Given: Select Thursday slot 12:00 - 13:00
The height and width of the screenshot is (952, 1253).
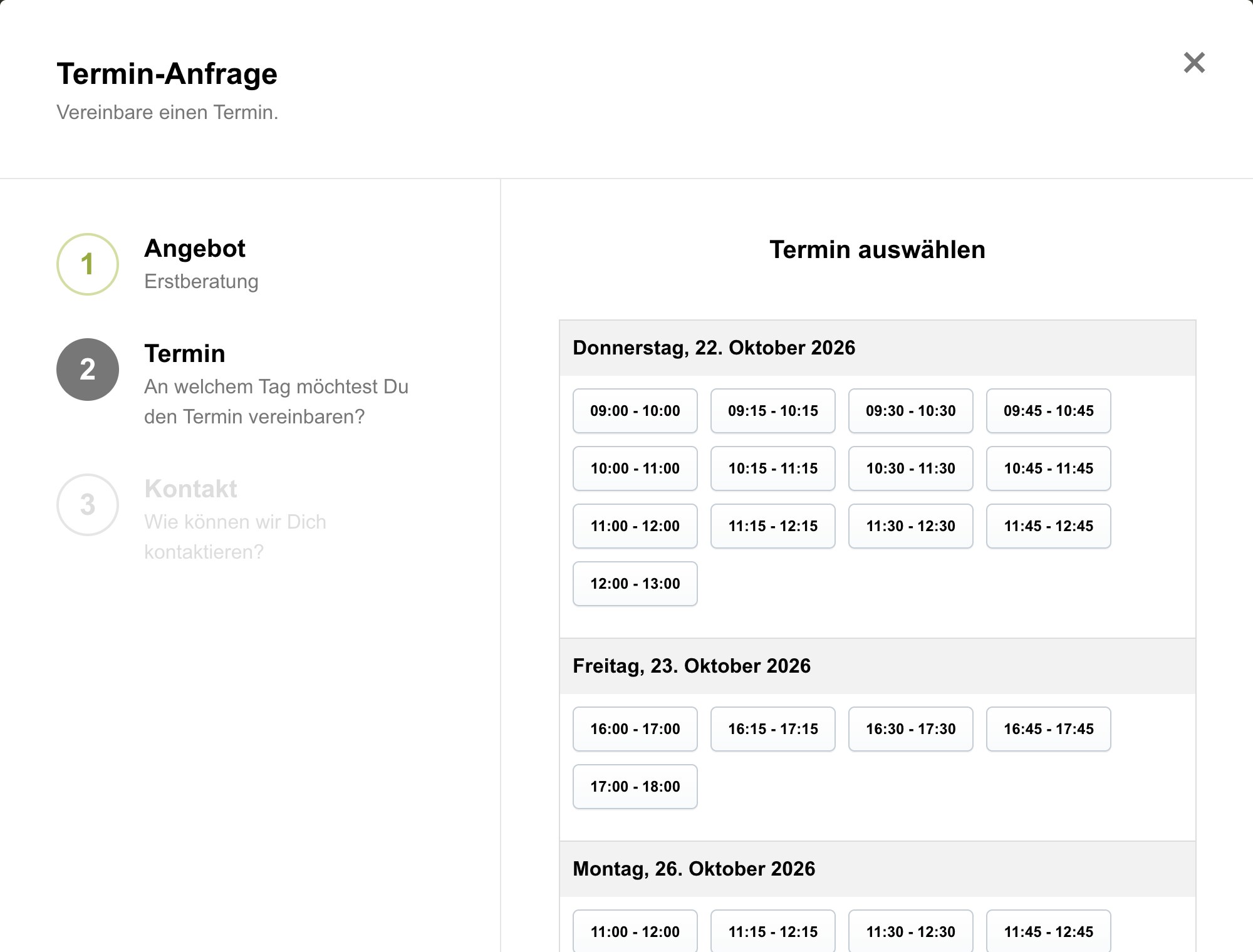Looking at the screenshot, I should point(635,584).
